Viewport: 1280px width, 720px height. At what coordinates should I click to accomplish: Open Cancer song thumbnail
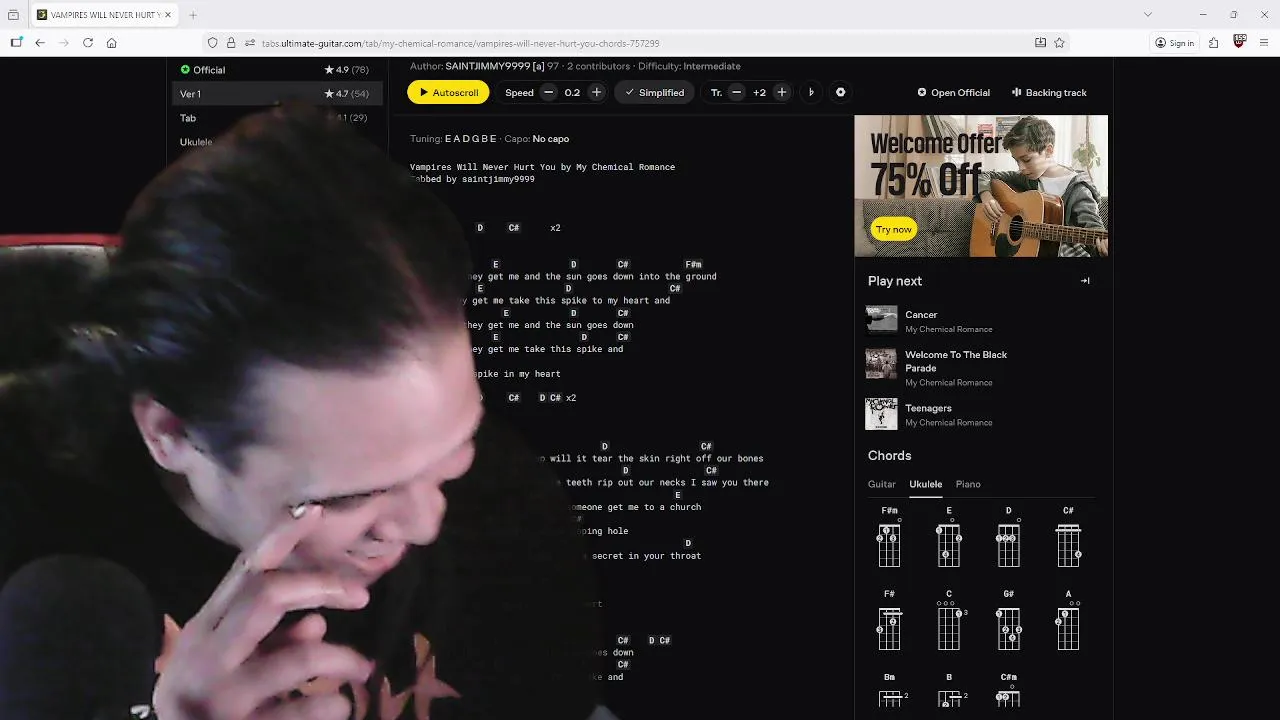click(881, 319)
